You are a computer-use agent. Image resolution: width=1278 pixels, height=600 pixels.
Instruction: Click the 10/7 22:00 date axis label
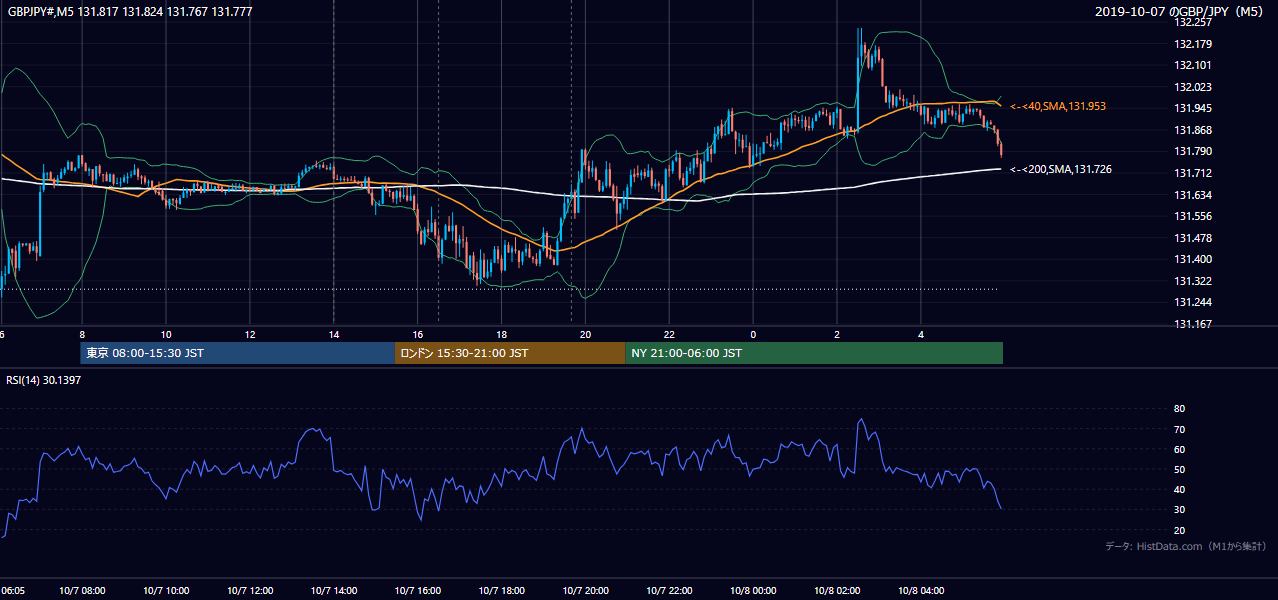pyautogui.click(x=669, y=591)
